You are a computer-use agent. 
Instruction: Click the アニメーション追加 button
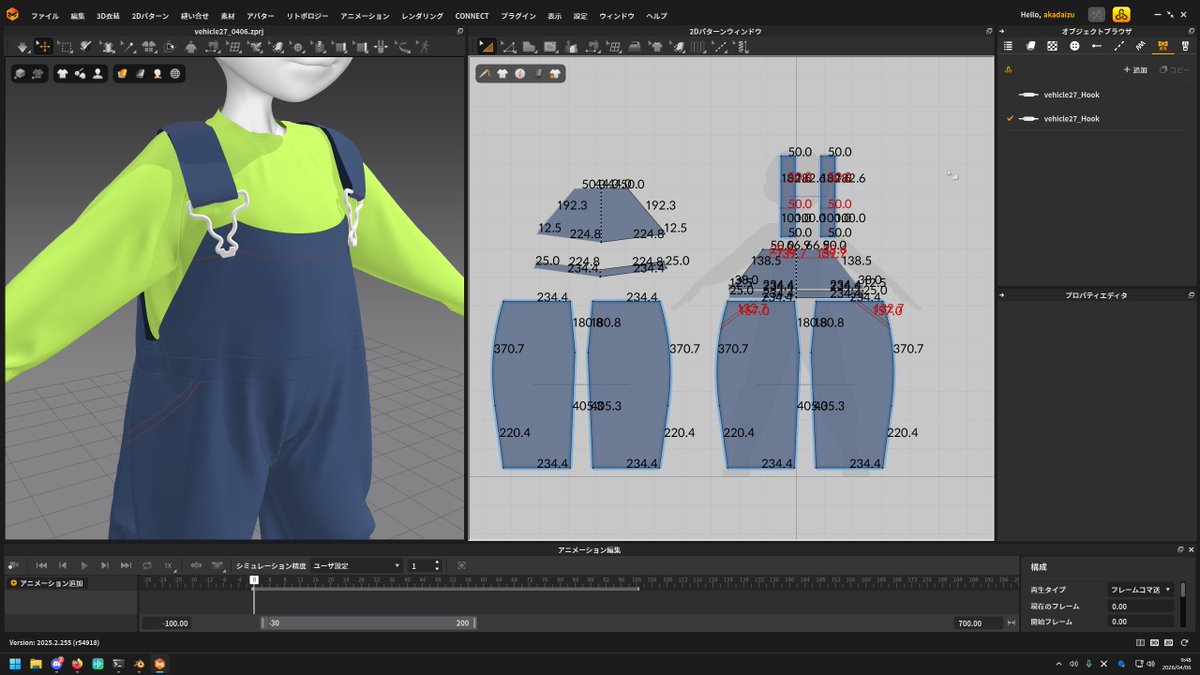pos(47,583)
